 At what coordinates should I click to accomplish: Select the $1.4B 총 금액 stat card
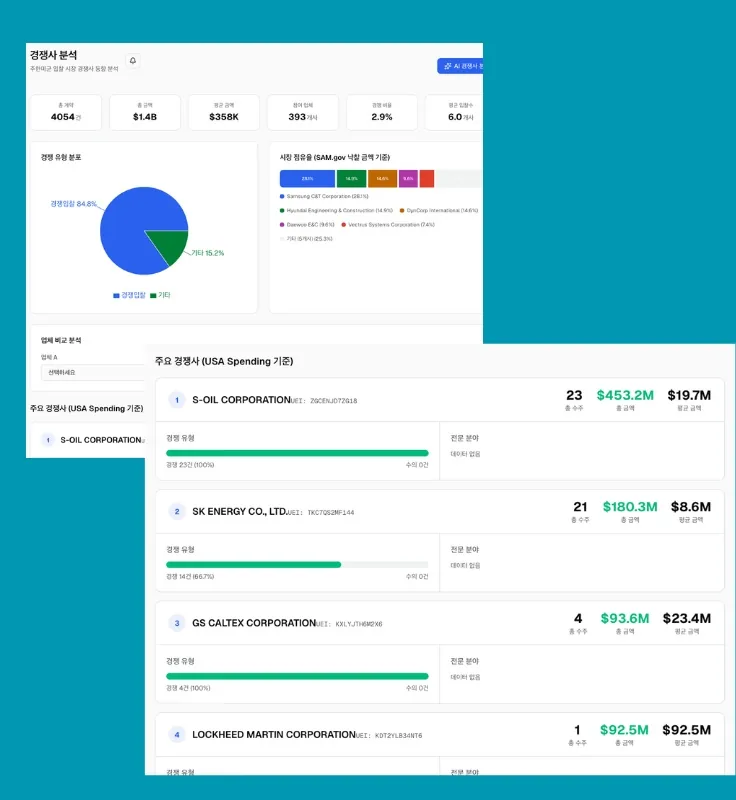click(145, 112)
